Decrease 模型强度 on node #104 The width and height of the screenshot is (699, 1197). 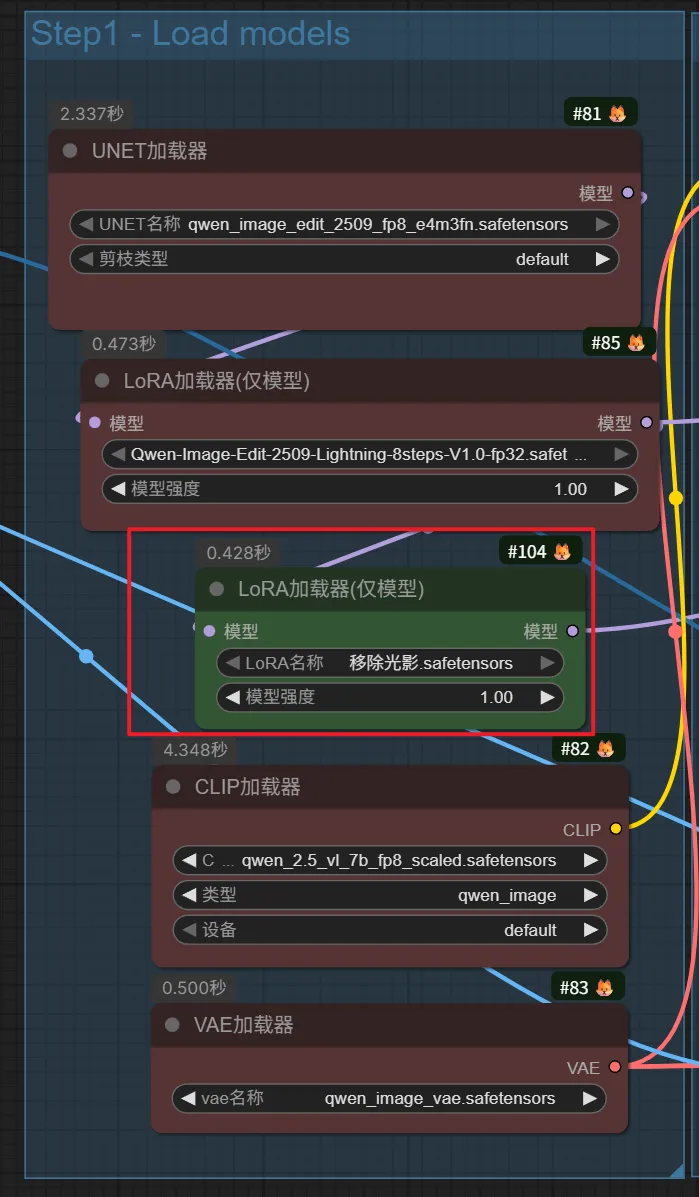(x=231, y=697)
